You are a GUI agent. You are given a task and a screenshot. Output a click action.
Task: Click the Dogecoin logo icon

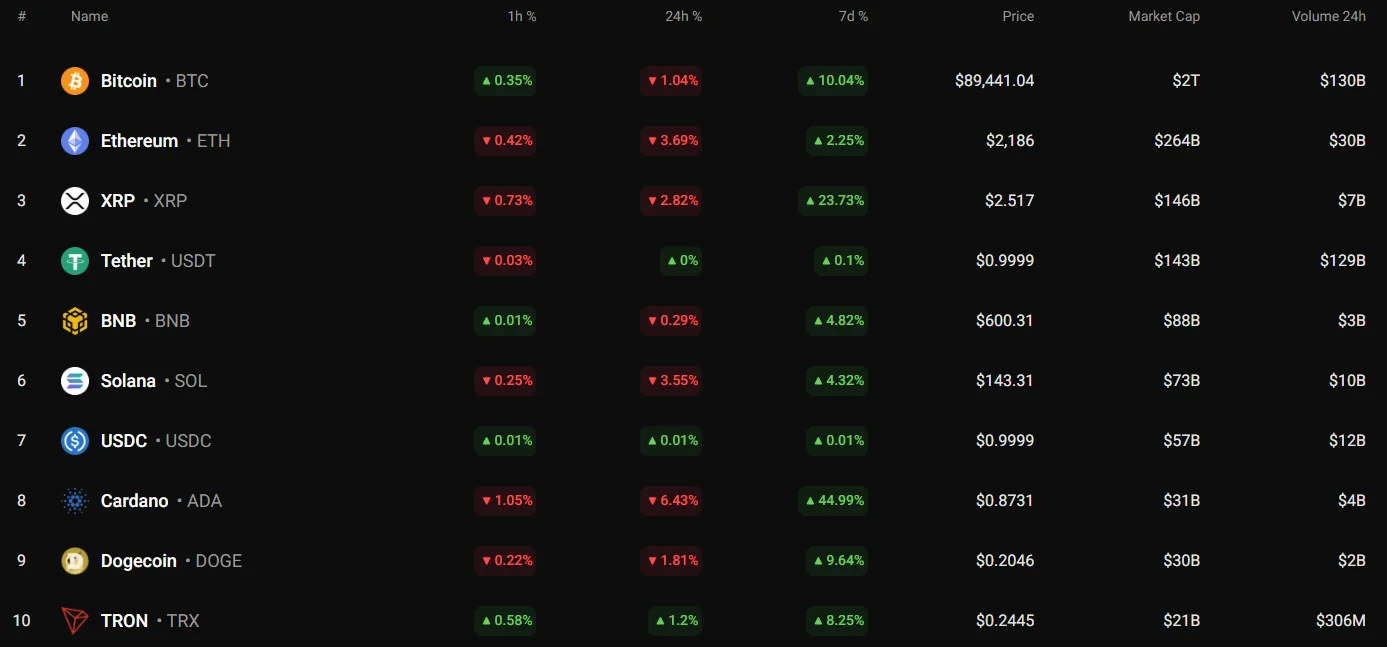75,561
